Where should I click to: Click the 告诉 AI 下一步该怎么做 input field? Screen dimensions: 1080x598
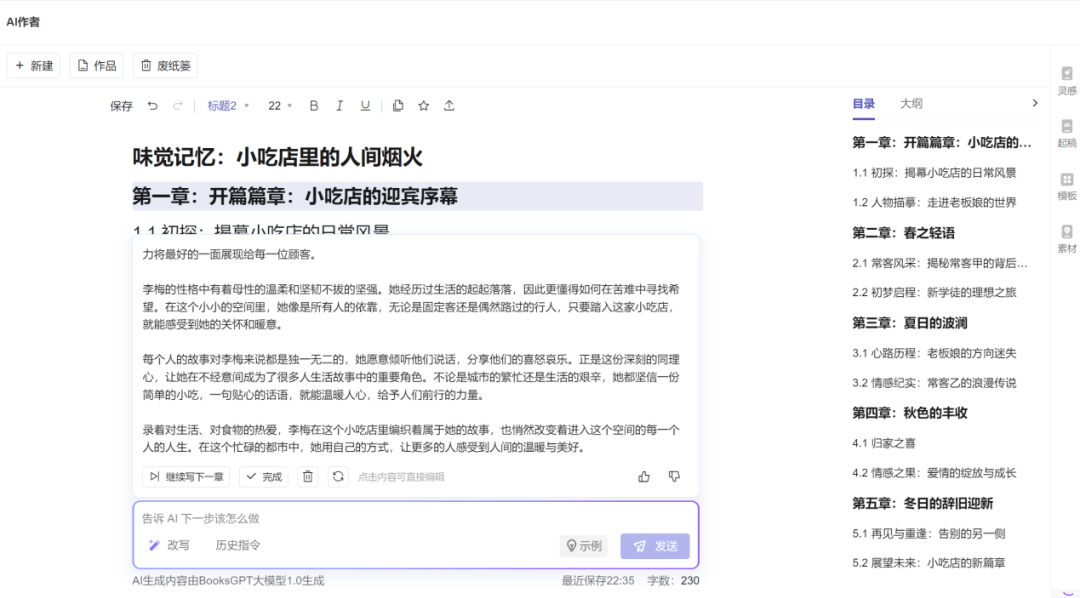[400, 518]
